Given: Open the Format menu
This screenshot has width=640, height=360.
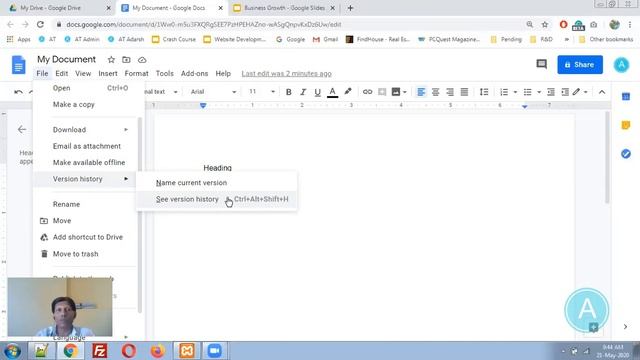Looking at the screenshot, I should coord(136,73).
